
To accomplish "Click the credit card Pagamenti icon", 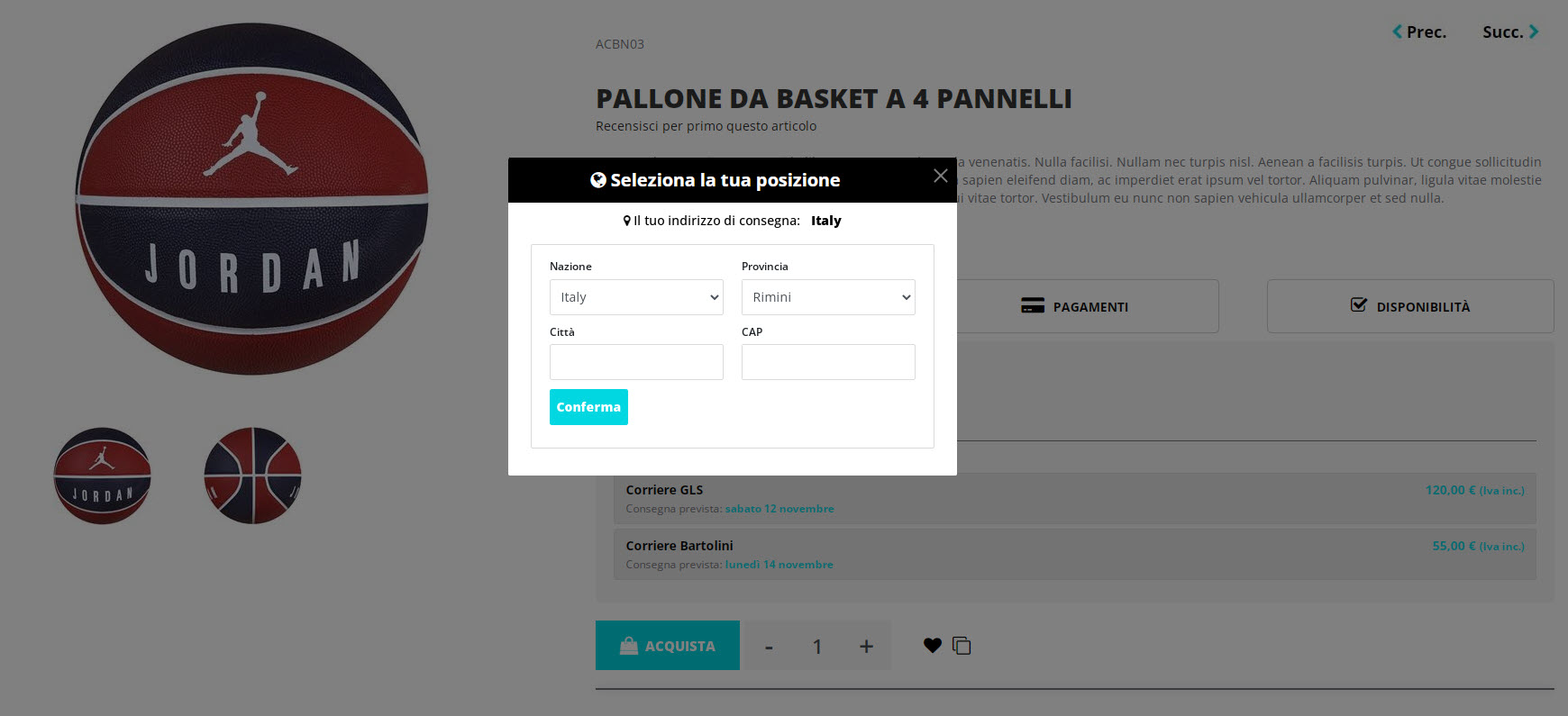I will coord(1033,305).
